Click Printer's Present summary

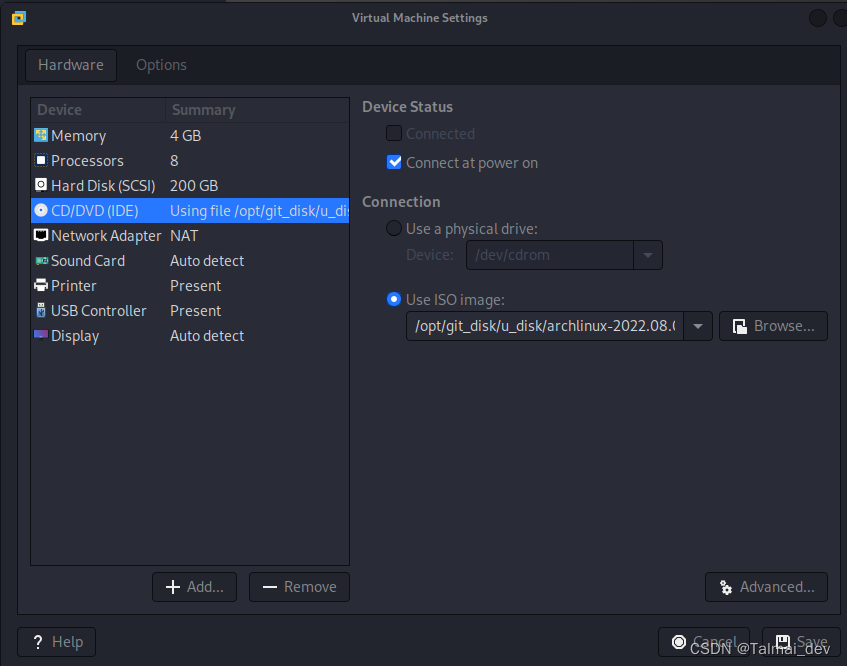point(196,285)
